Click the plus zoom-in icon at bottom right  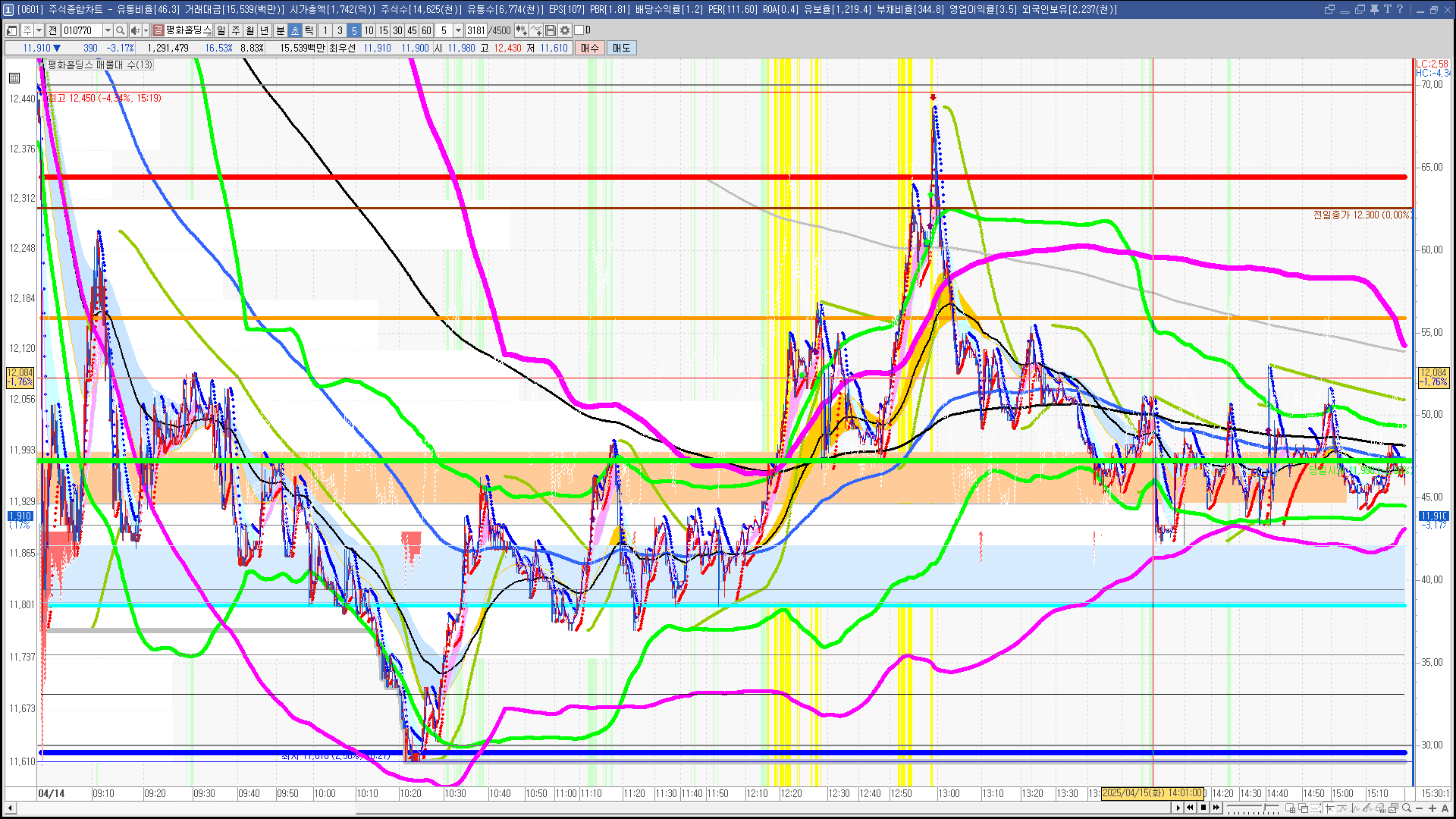[1432, 808]
